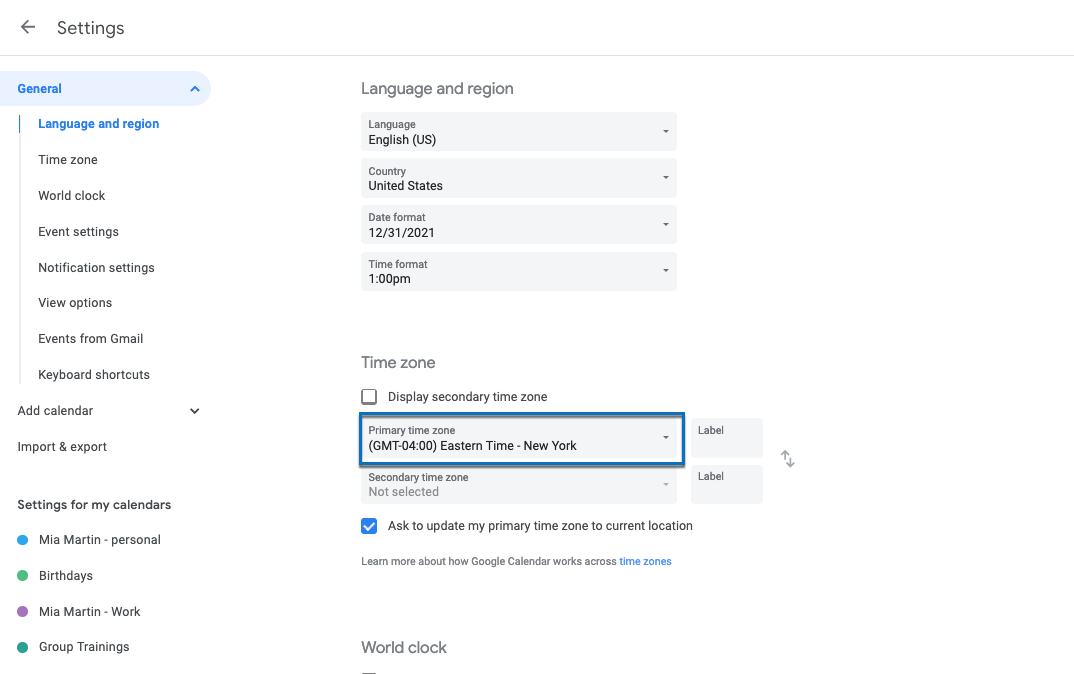Open Event settings in the sidebar
This screenshot has height=674, width=1074.
tap(78, 232)
